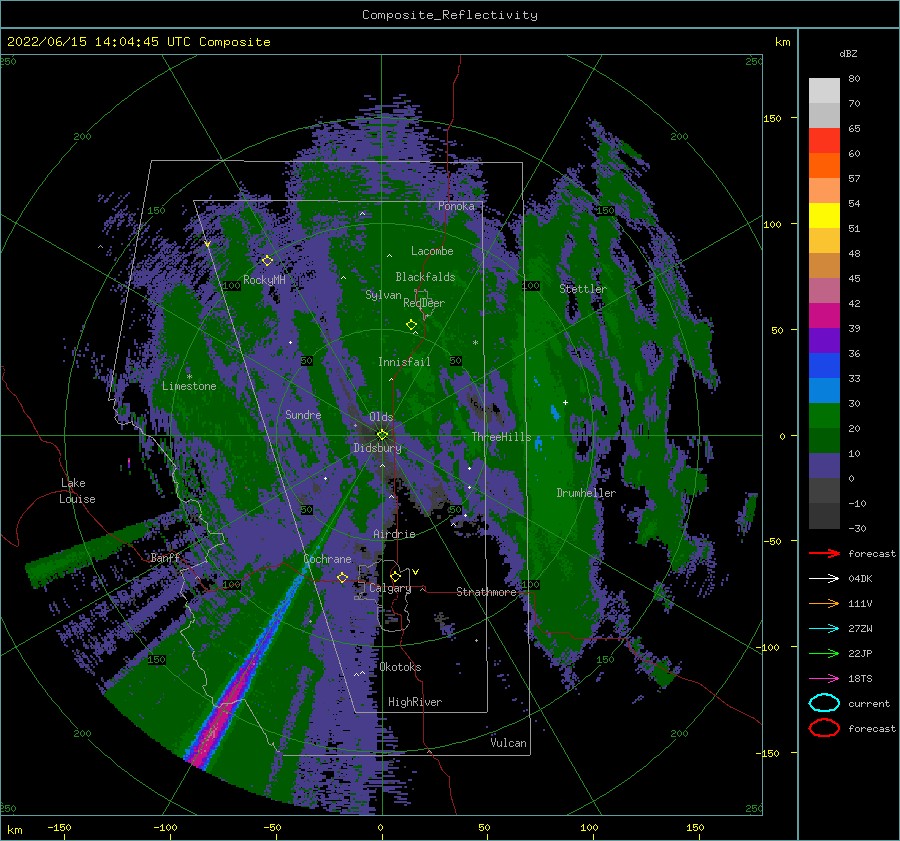Click the Banff label on map
Screen dimensions: 900x841
coord(165,558)
